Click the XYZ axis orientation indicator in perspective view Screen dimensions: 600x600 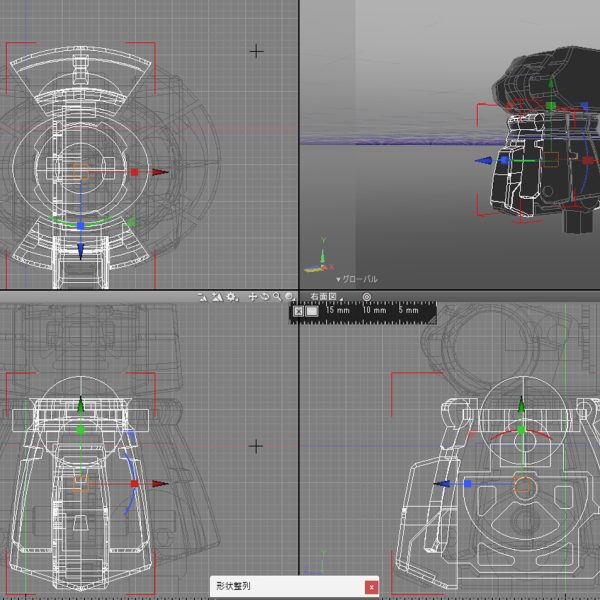[x=321, y=256]
